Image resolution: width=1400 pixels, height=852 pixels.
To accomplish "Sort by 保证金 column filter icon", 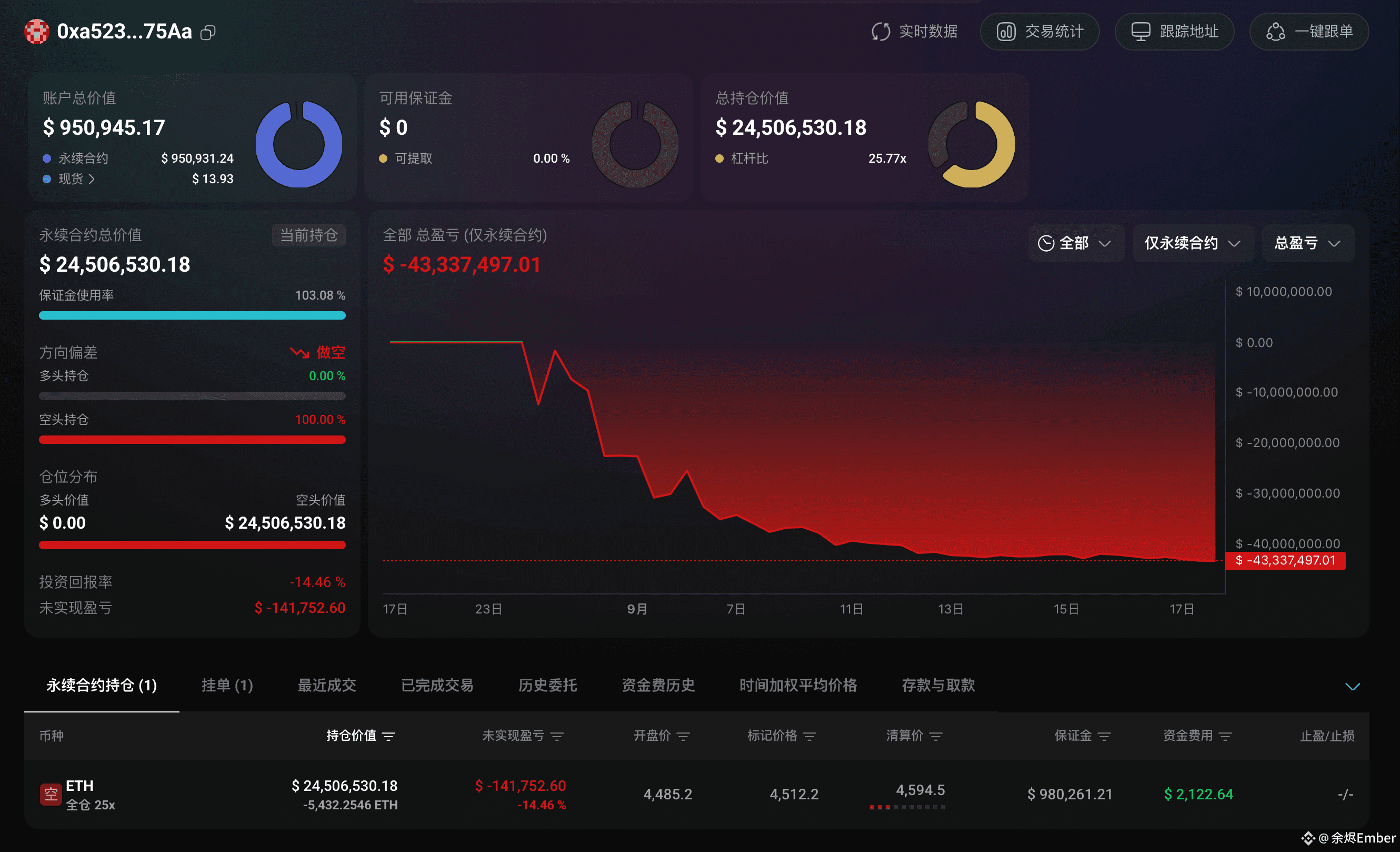I will [1104, 736].
